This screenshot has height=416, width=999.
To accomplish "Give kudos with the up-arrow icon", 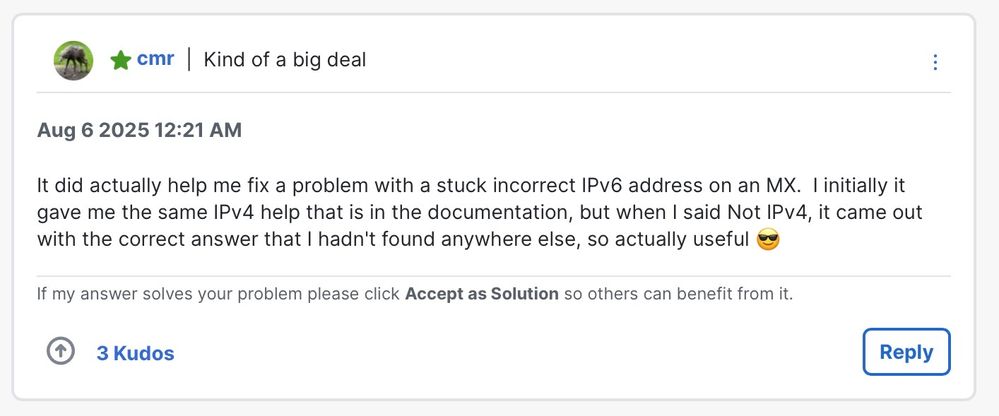I will click(x=61, y=352).
